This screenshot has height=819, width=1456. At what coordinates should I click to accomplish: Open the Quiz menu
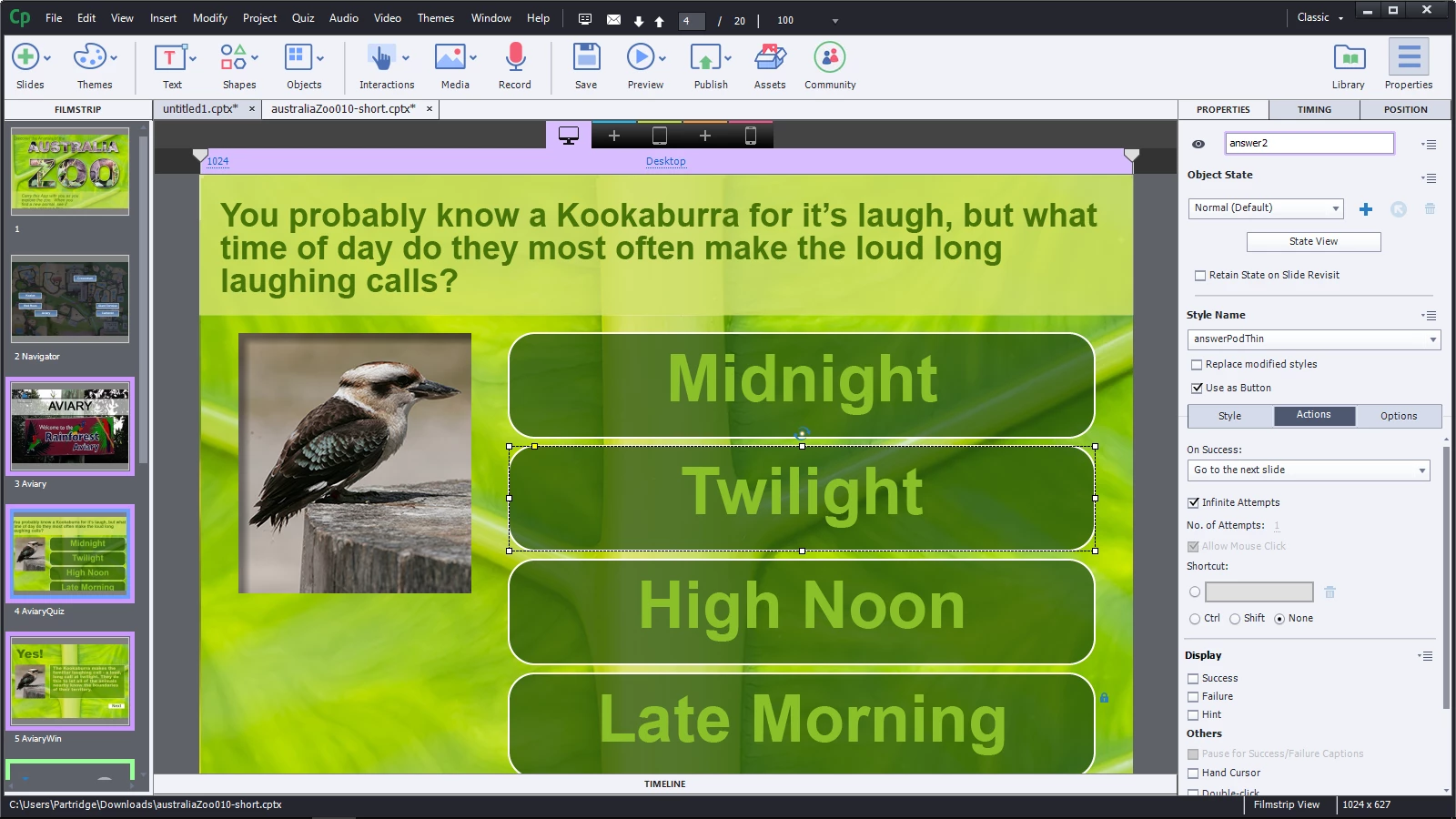[303, 18]
